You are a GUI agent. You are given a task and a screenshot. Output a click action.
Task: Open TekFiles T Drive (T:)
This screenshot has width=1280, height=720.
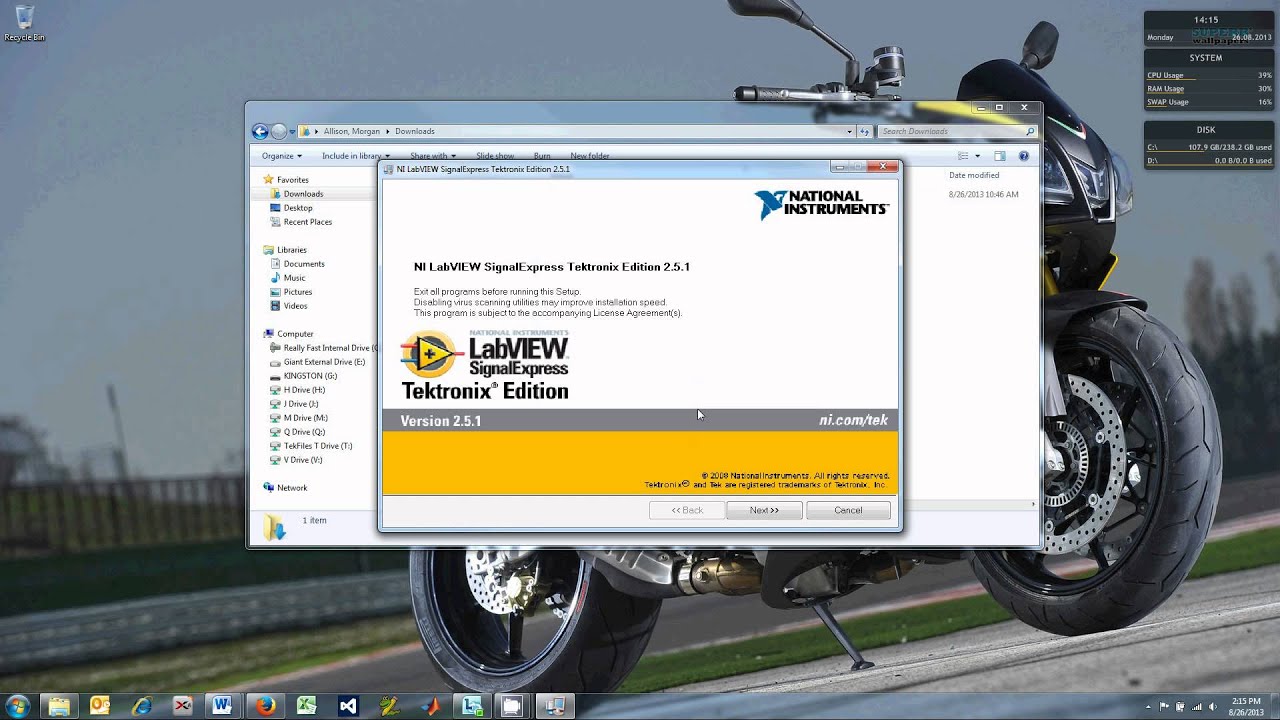click(x=311, y=446)
